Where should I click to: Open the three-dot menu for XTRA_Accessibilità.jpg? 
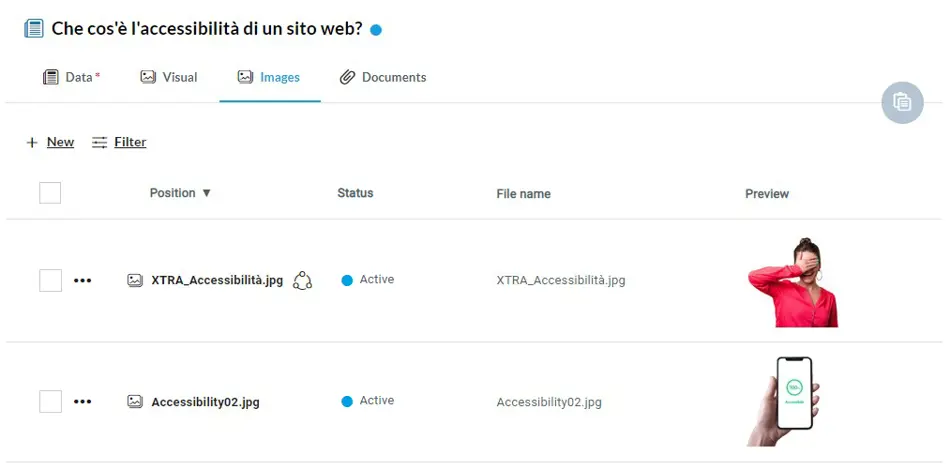tap(82, 280)
